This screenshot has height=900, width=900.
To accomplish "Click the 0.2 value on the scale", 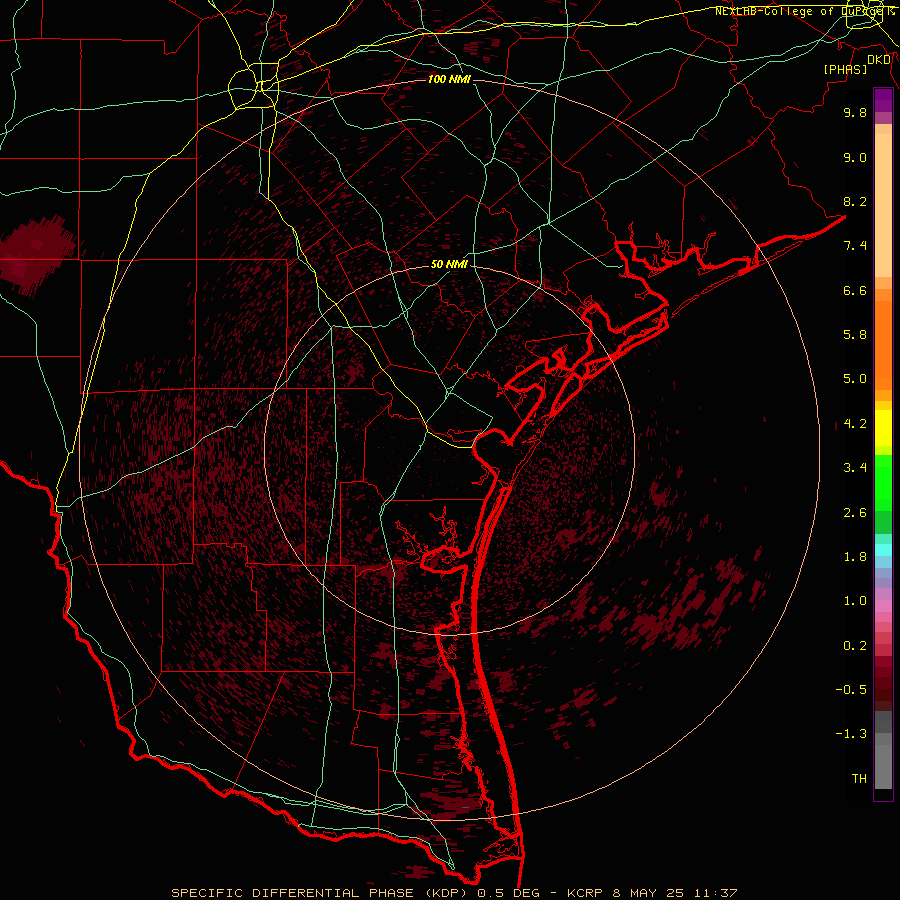I will coord(855,646).
